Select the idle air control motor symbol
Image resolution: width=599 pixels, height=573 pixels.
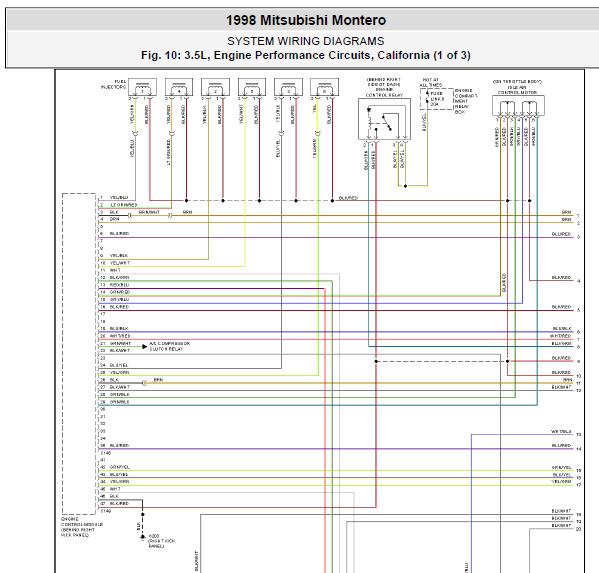tap(518, 106)
